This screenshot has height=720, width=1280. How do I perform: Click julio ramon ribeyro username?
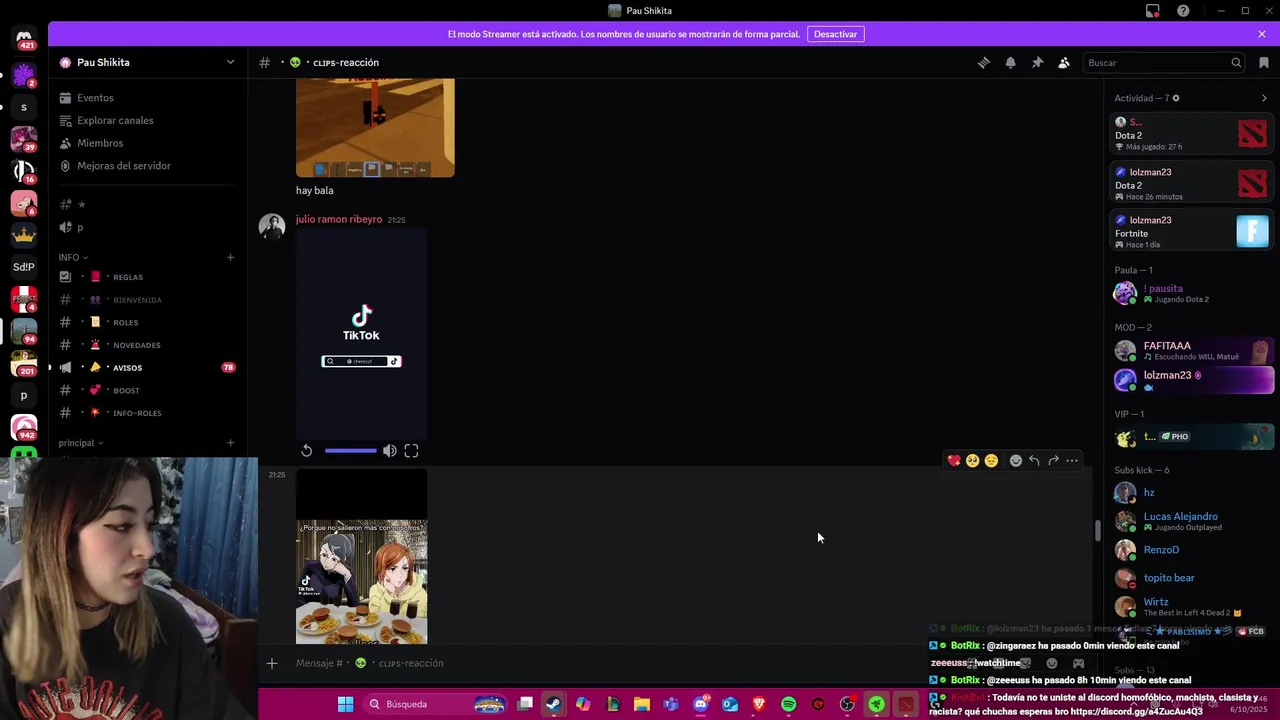coord(339,219)
